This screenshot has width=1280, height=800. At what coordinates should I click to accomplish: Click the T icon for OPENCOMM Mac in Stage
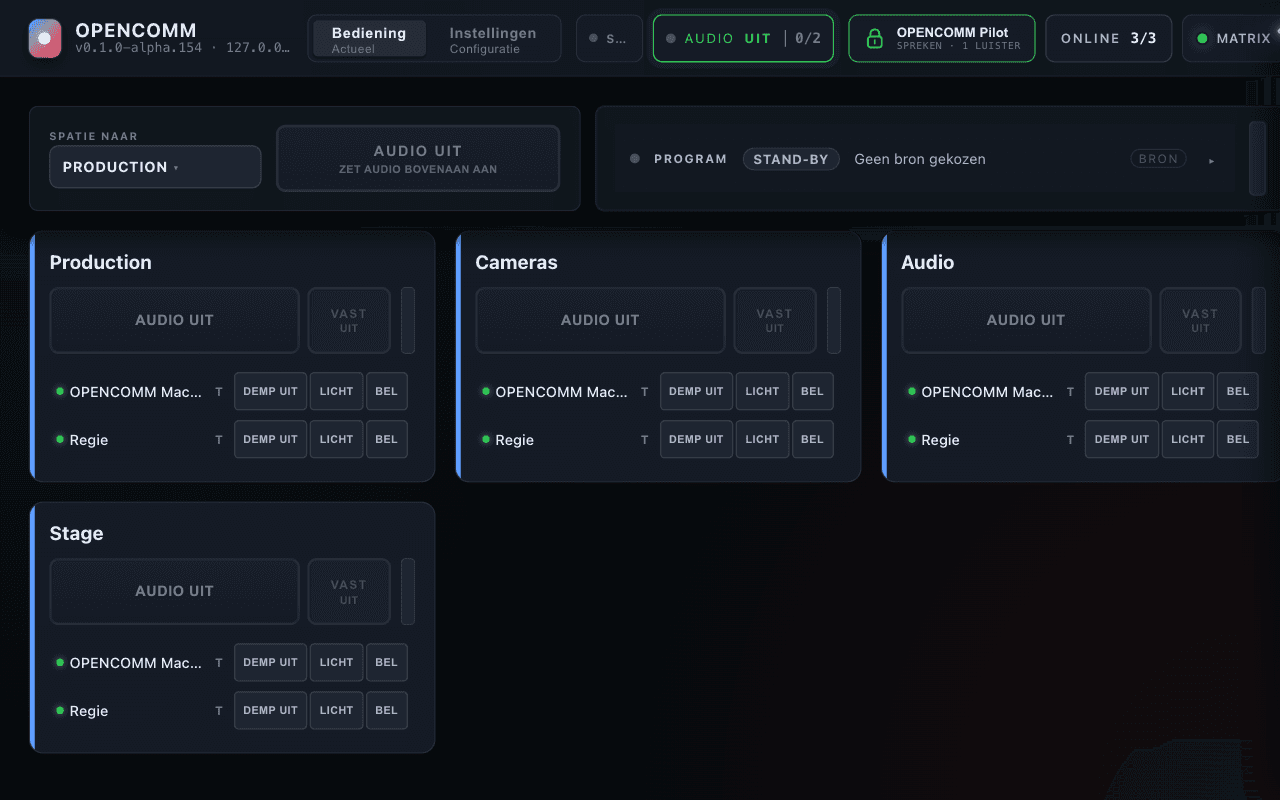pos(219,663)
